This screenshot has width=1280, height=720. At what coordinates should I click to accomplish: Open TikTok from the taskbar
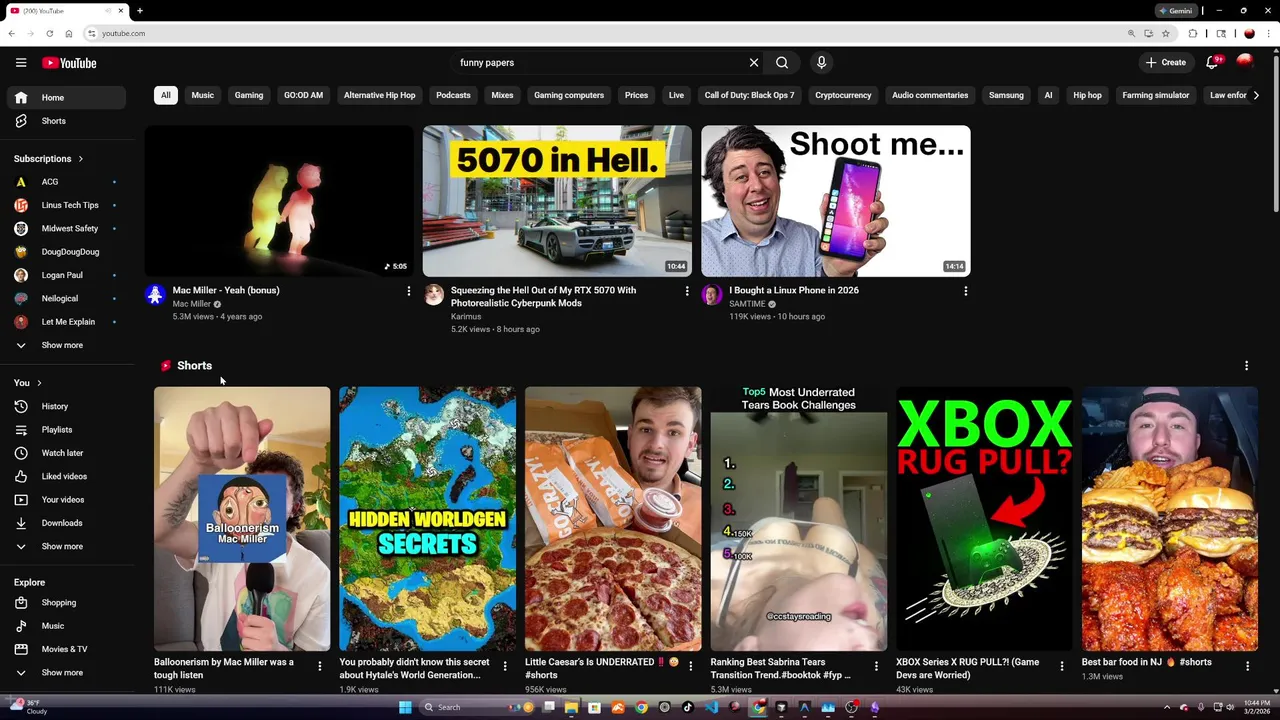point(688,707)
